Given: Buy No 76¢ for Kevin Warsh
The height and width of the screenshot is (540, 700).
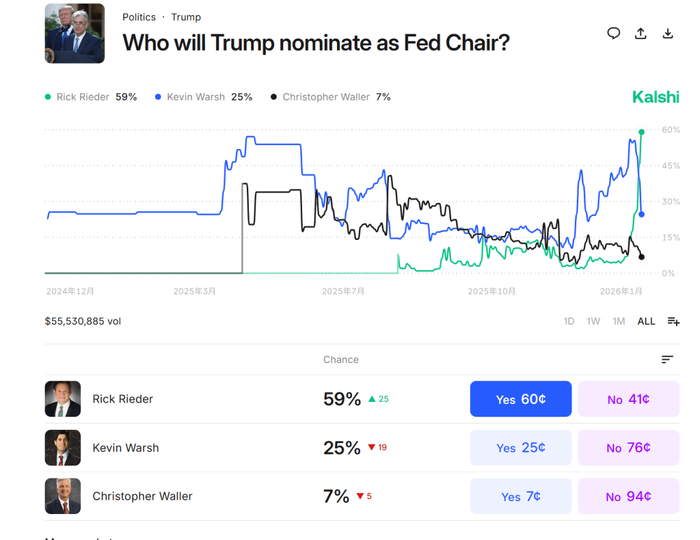Looking at the screenshot, I should click(x=628, y=448).
